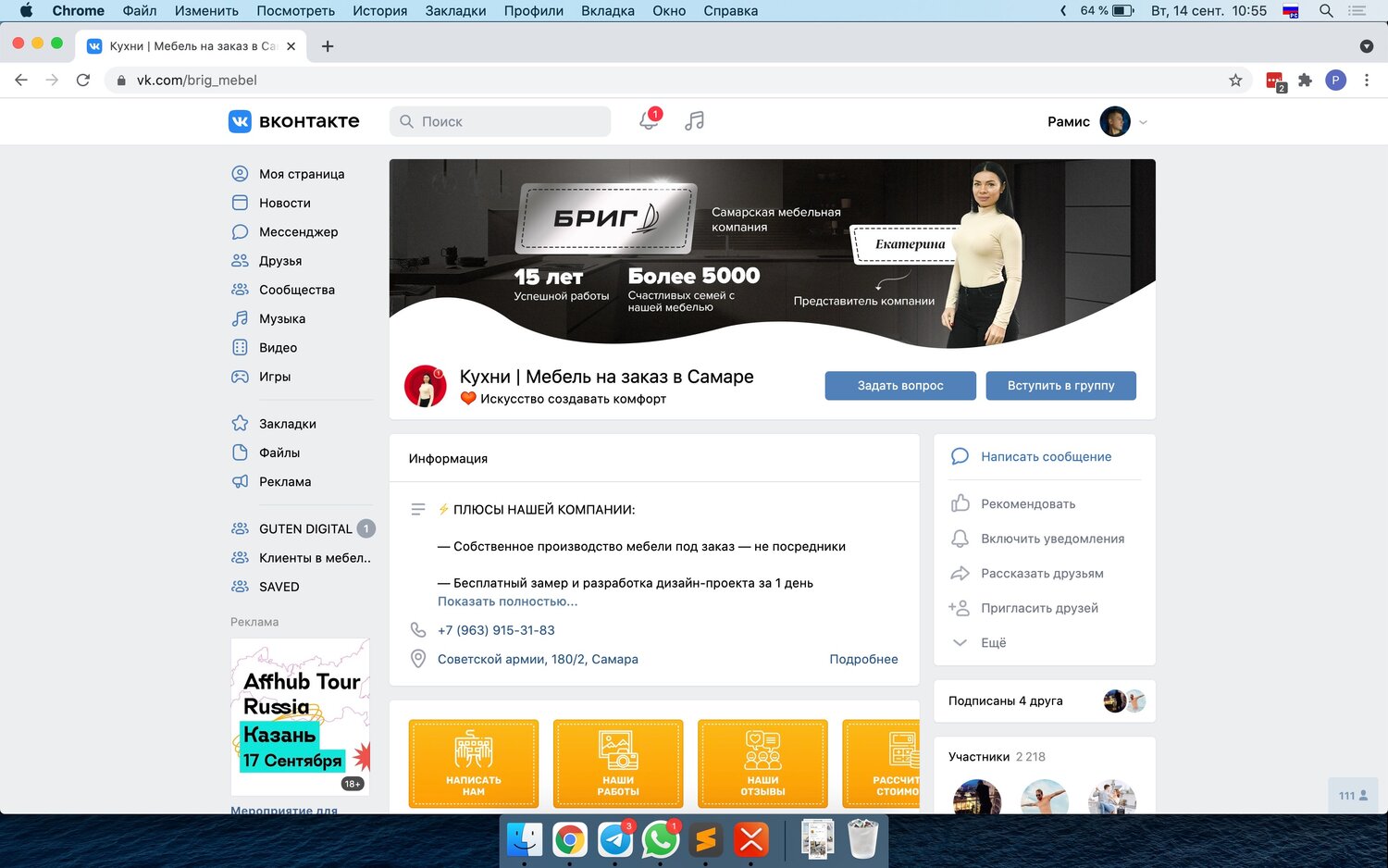Open the История menu
The image size is (1388, 868).
pyautogui.click(x=379, y=11)
